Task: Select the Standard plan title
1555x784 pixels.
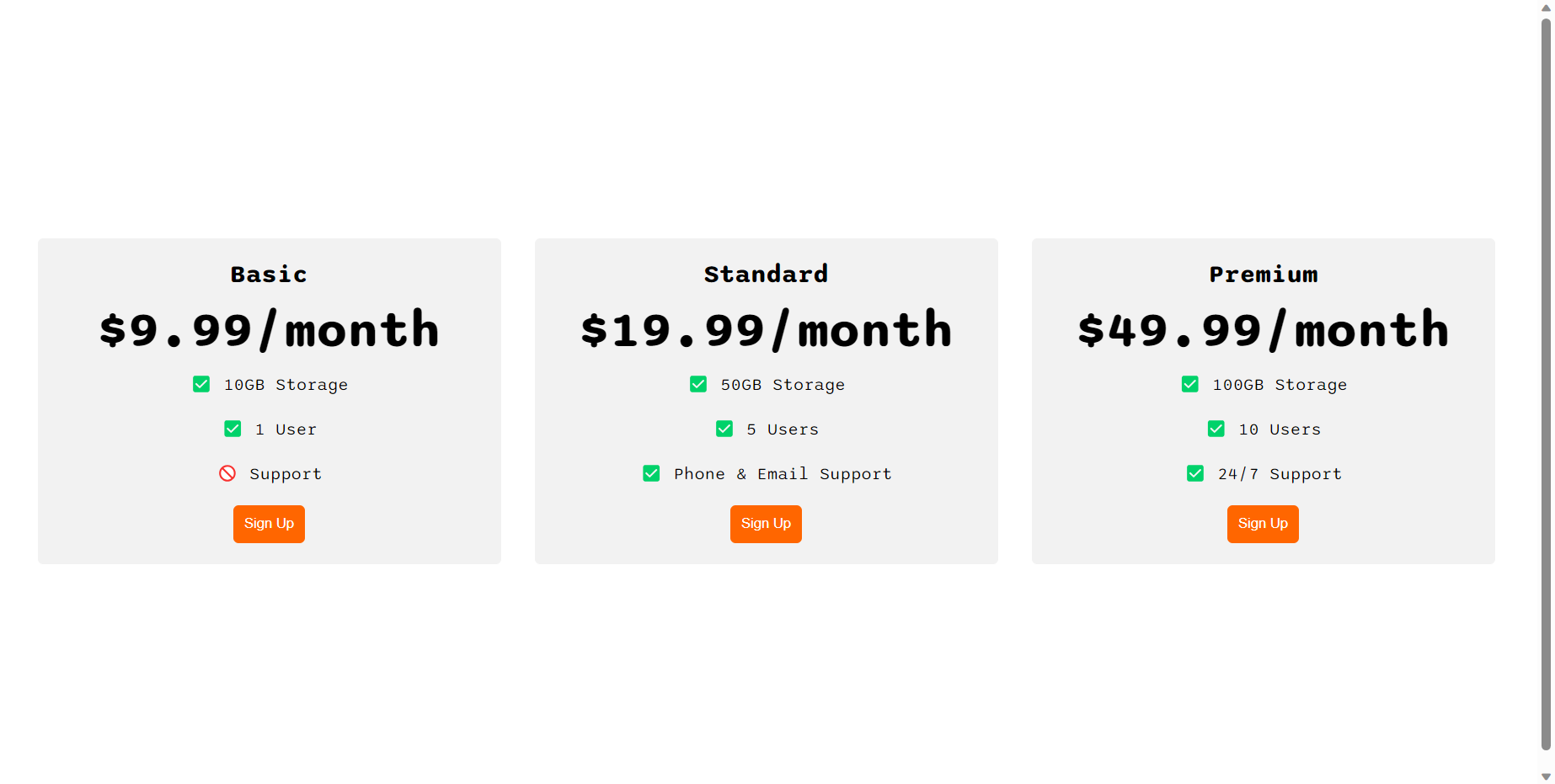Action: 766,274
